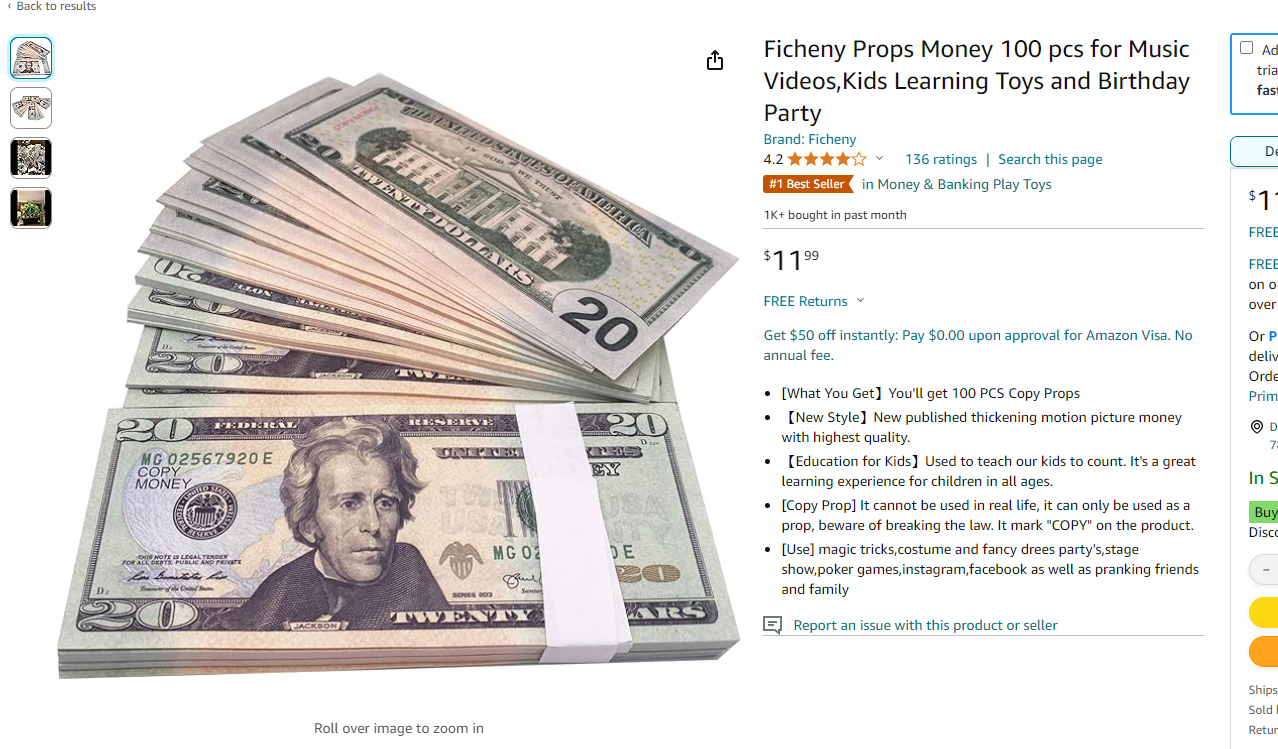
Task: Click the Amazon Visa $50 off offer
Action: (x=978, y=345)
